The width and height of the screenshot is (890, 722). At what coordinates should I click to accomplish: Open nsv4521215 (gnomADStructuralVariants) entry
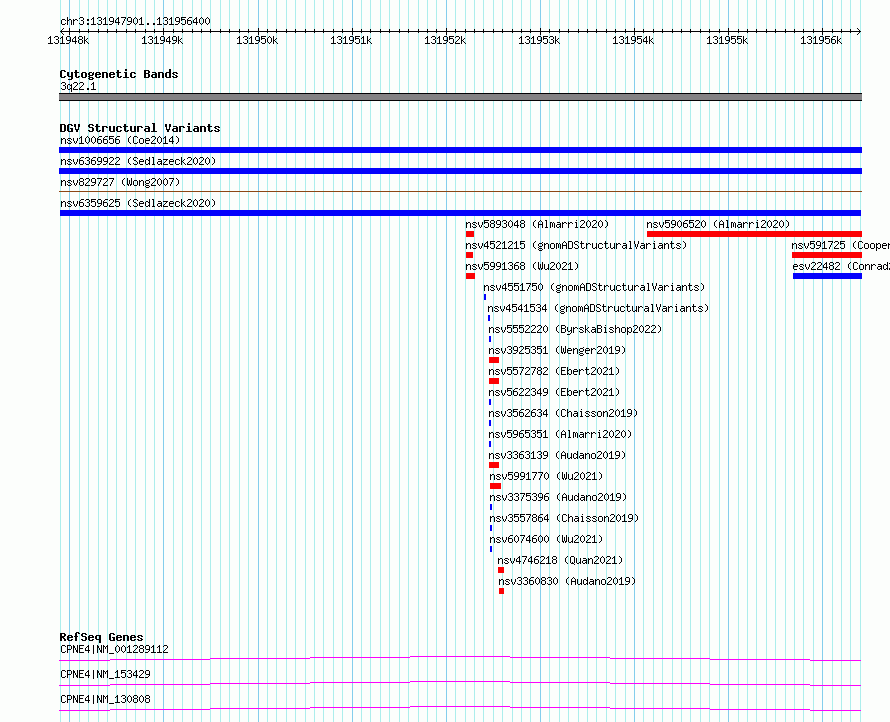576,245
